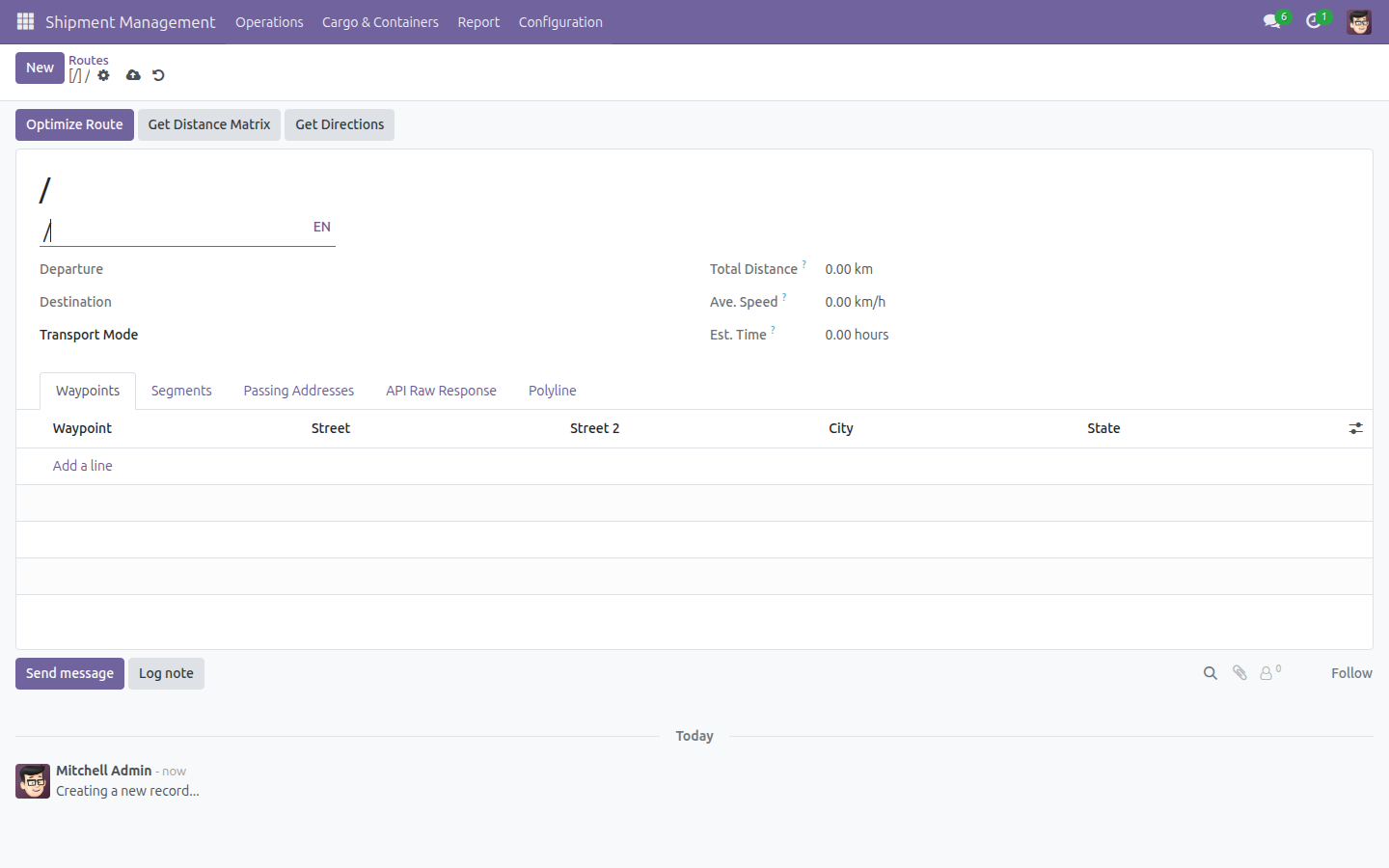Save record with the cloud upload icon
The height and width of the screenshot is (868, 1389).
133,75
